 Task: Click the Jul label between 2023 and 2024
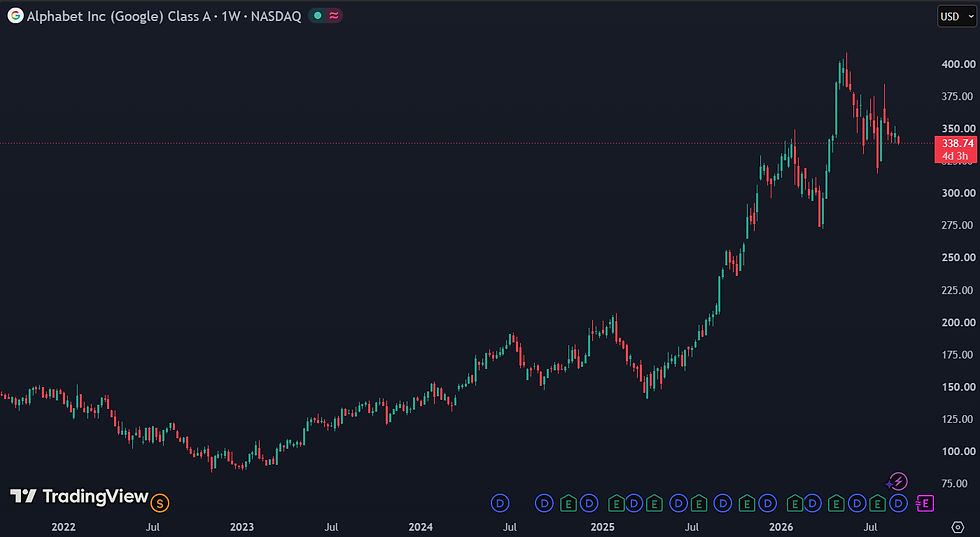(x=331, y=527)
